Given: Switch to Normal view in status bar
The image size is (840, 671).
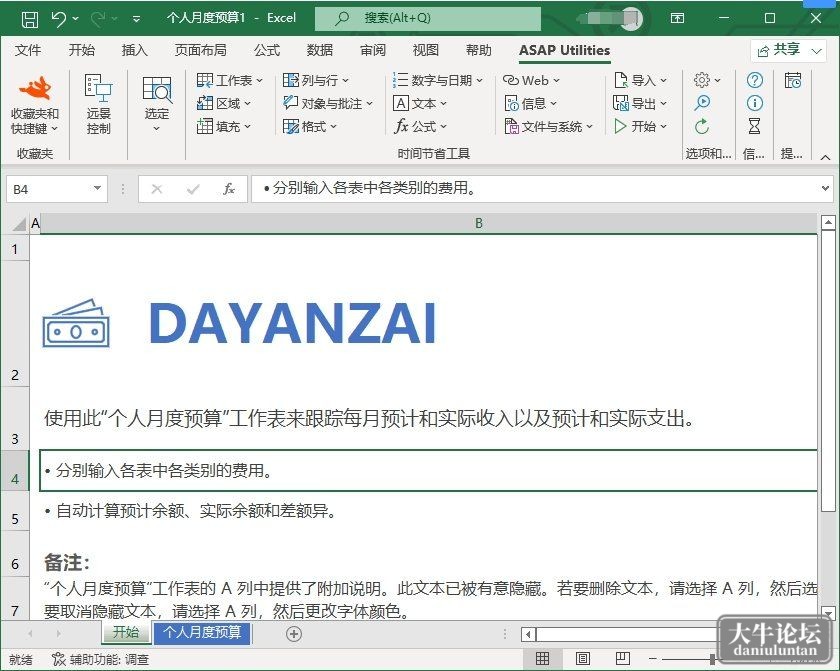Looking at the screenshot, I should 542,659.
